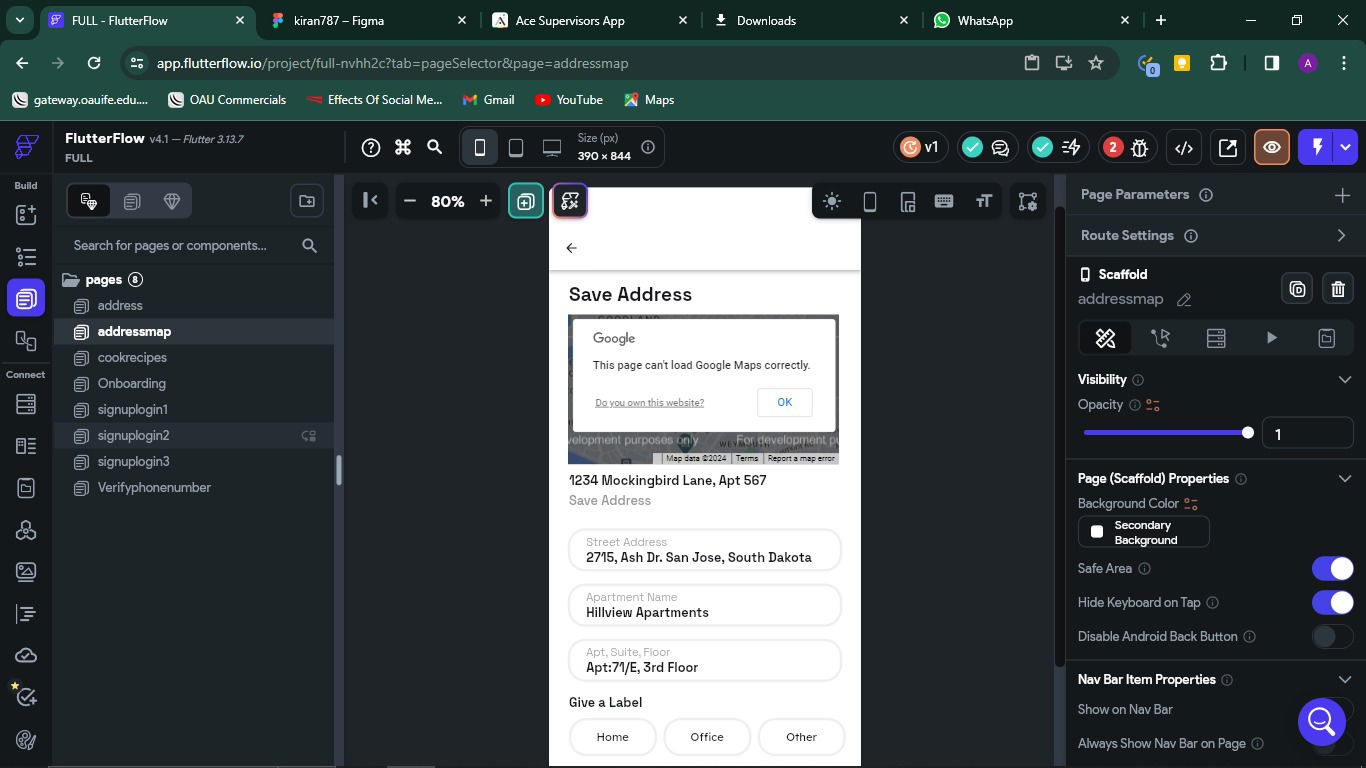Select the tablet canvas size icon
Image resolution: width=1366 pixels, height=768 pixels.
pos(516,148)
